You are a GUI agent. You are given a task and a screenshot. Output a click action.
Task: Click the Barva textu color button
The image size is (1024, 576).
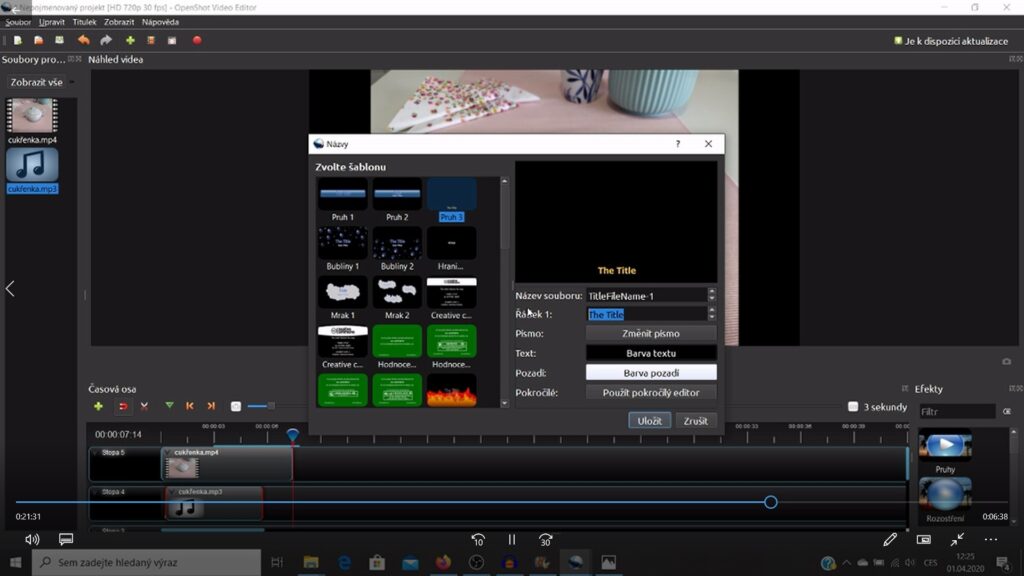[651, 353]
